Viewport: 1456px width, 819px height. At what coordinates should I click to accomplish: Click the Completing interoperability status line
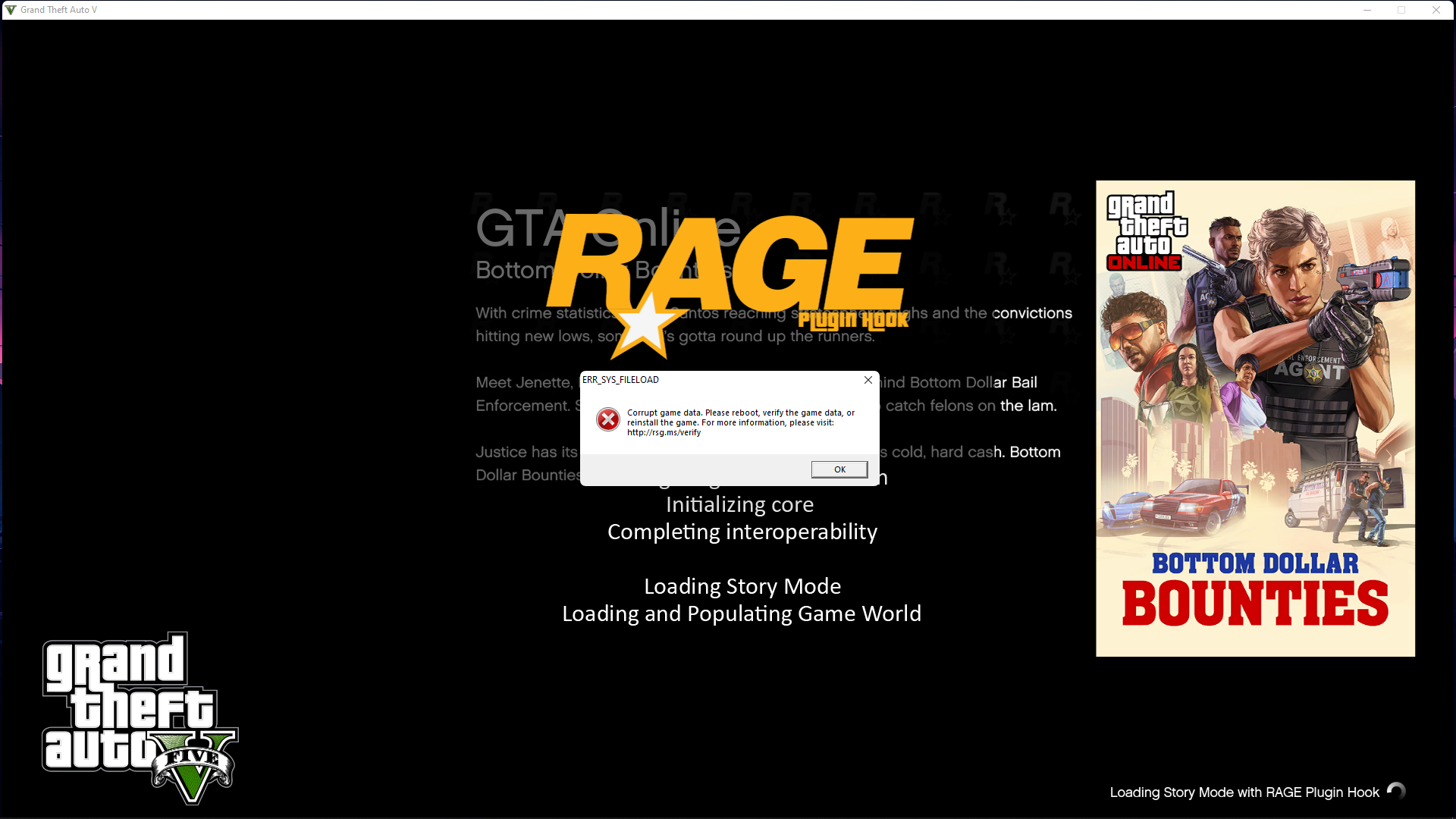coord(742,532)
